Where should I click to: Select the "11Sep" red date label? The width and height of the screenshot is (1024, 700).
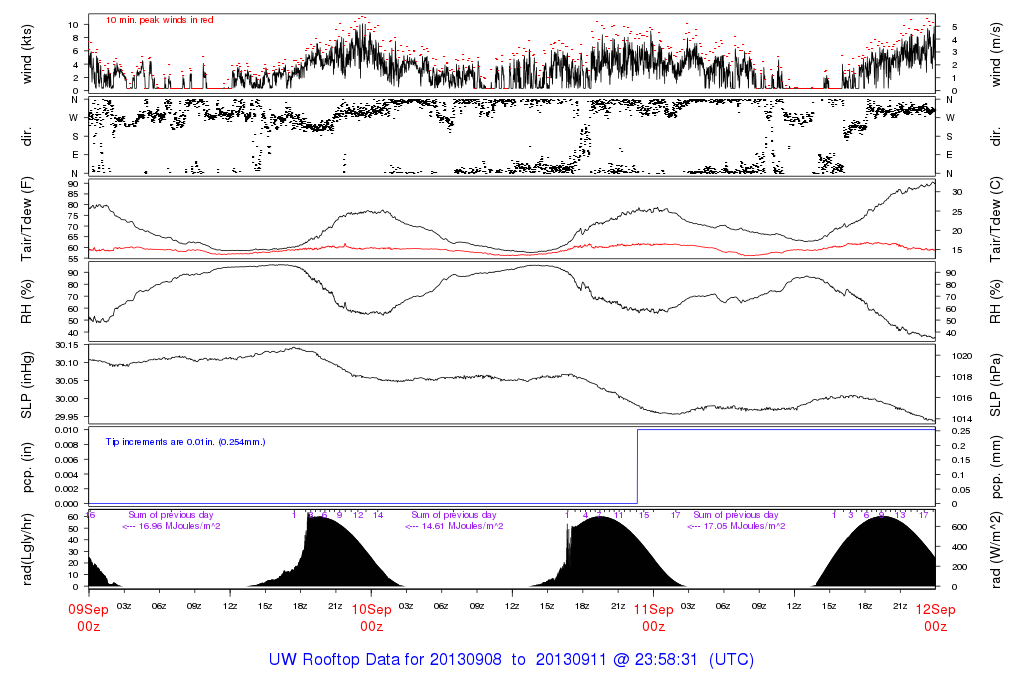pos(654,610)
